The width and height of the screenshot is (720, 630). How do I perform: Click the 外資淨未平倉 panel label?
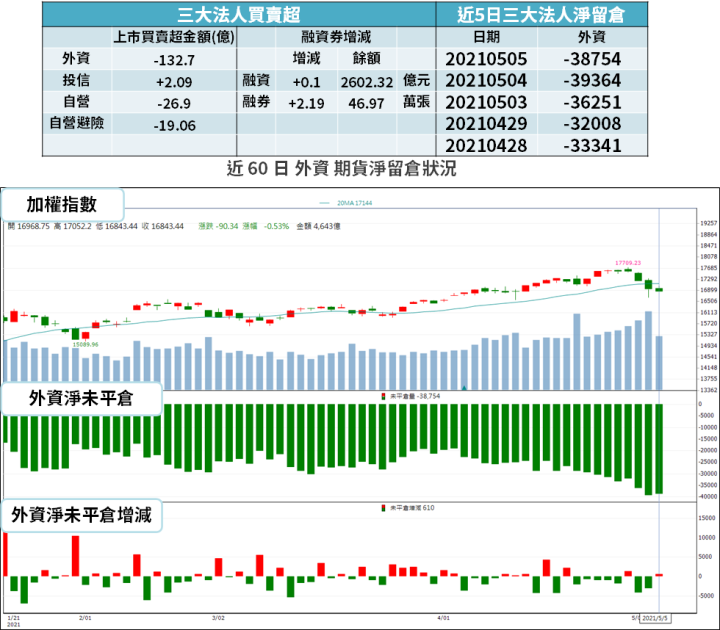[x=81, y=399]
